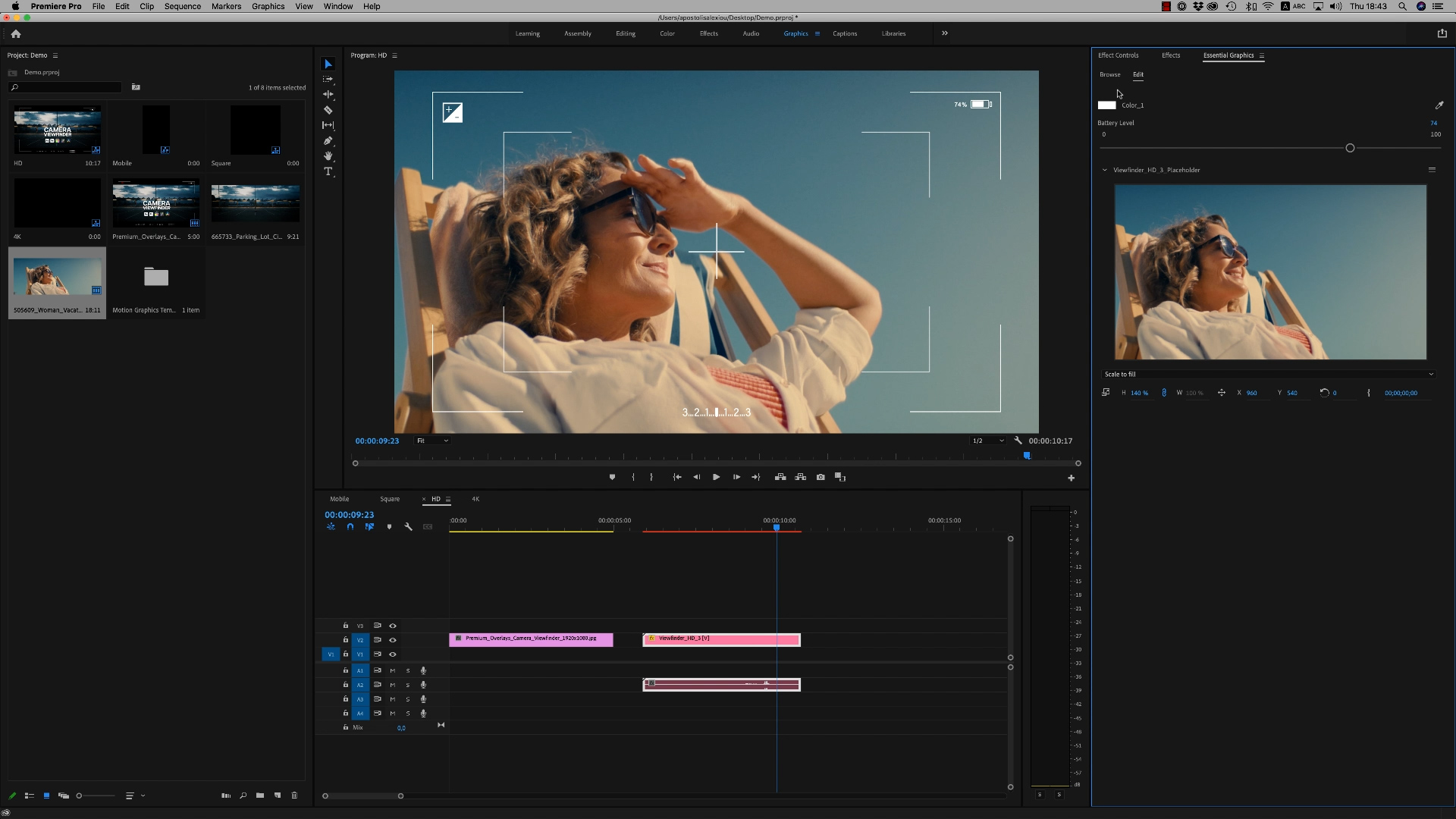Select the Pen tool in the toolbar
This screenshot has height=819, width=1456.
coord(328,141)
